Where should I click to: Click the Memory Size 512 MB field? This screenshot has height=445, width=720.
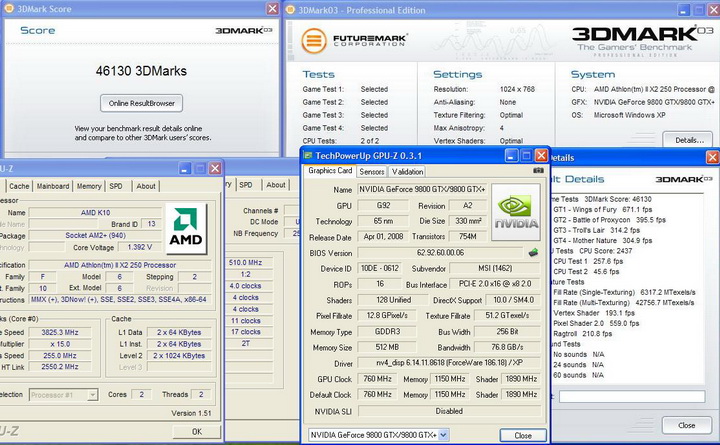(387, 347)
